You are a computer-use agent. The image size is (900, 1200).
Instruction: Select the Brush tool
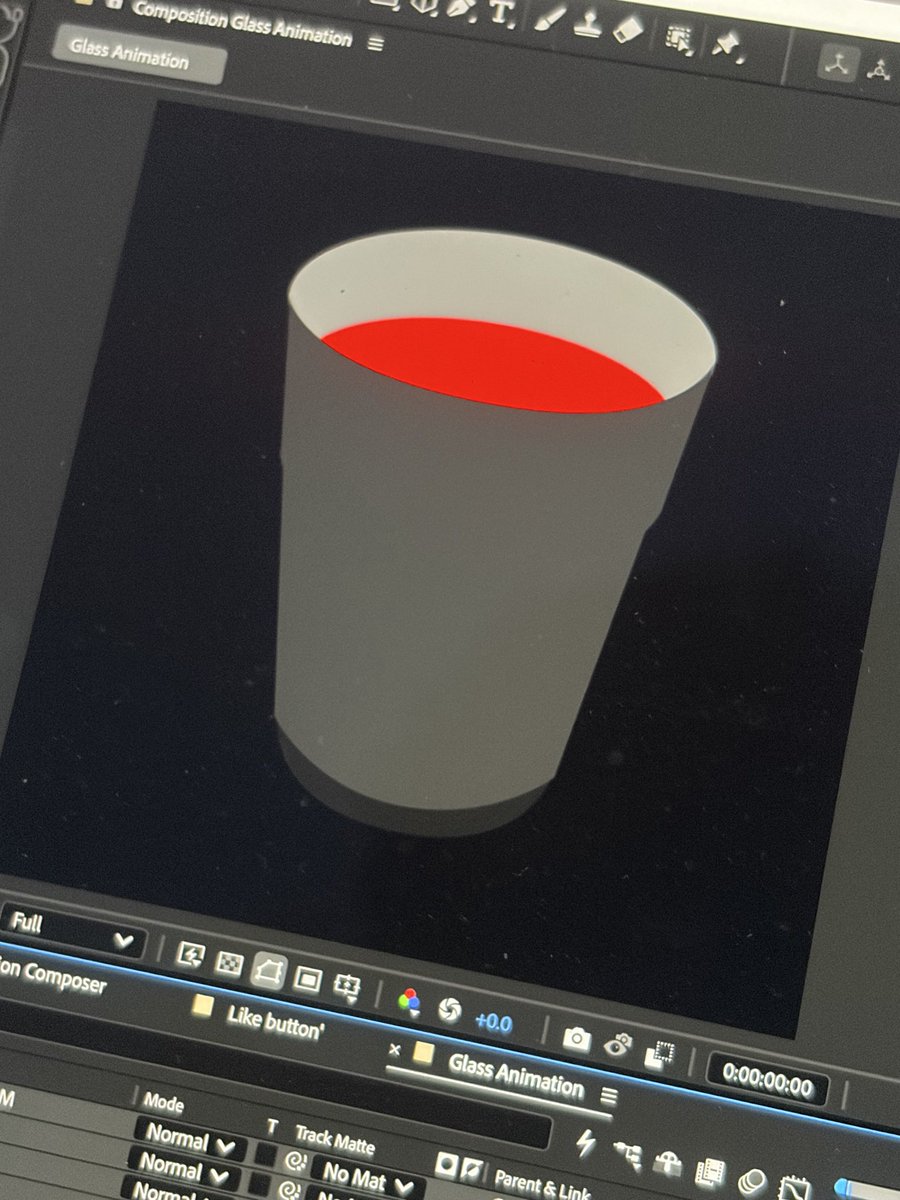point(551,17)
